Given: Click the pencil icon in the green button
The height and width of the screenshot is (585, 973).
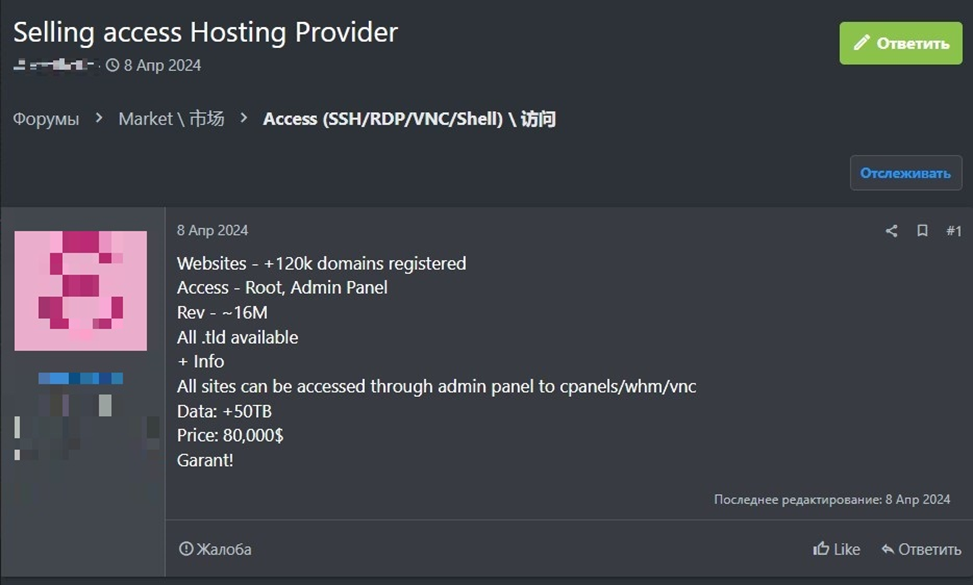Looking at the screenshot, I should 860,43.
